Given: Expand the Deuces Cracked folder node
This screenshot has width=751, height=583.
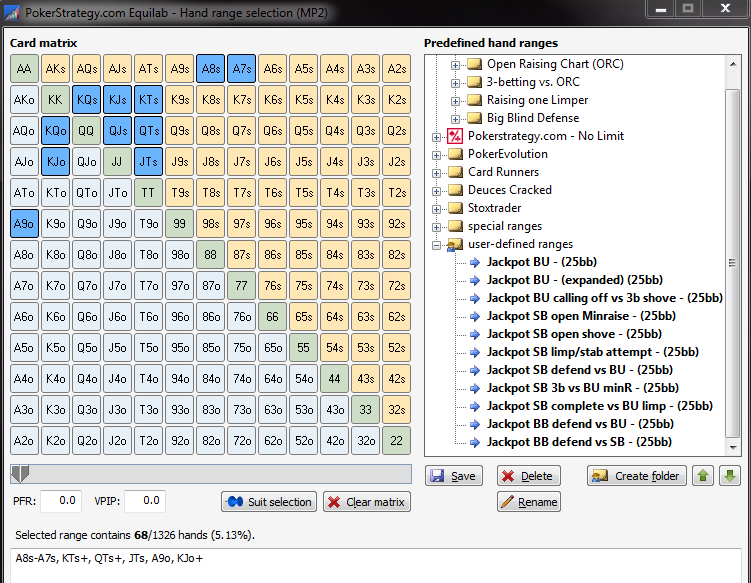Looking at the screenshot, I should [x=436, y=191].
